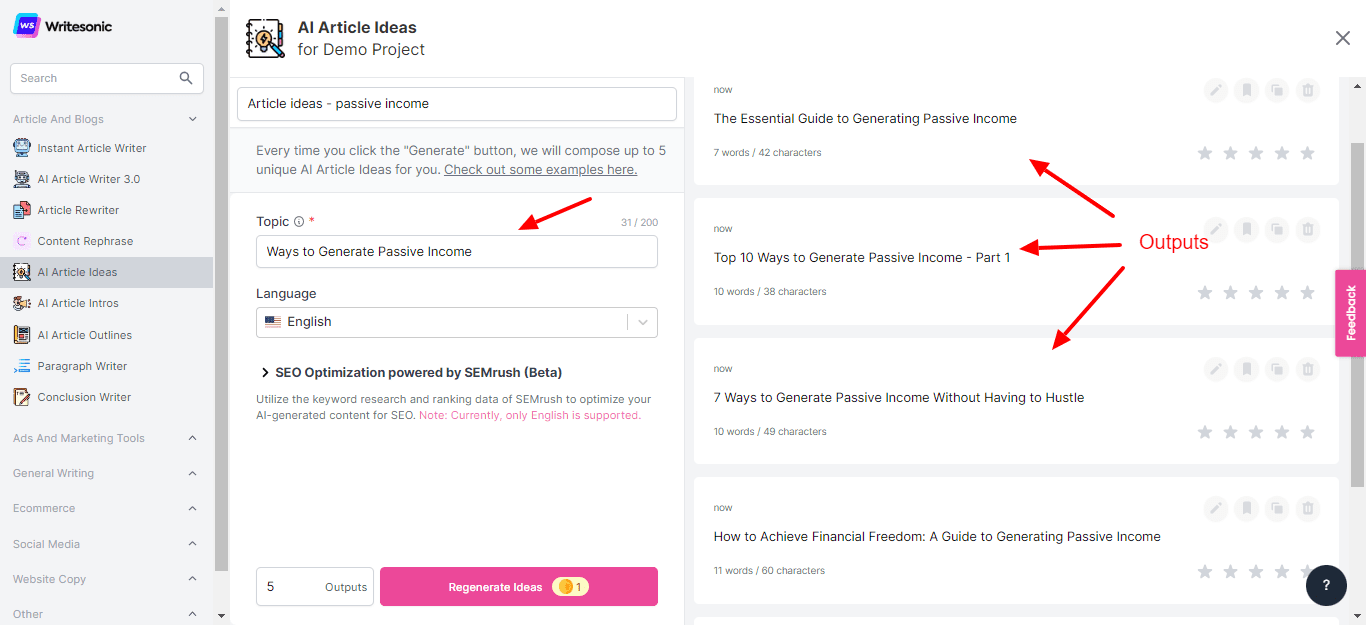Click edit pencil icon on first output

pos(1215,91)
